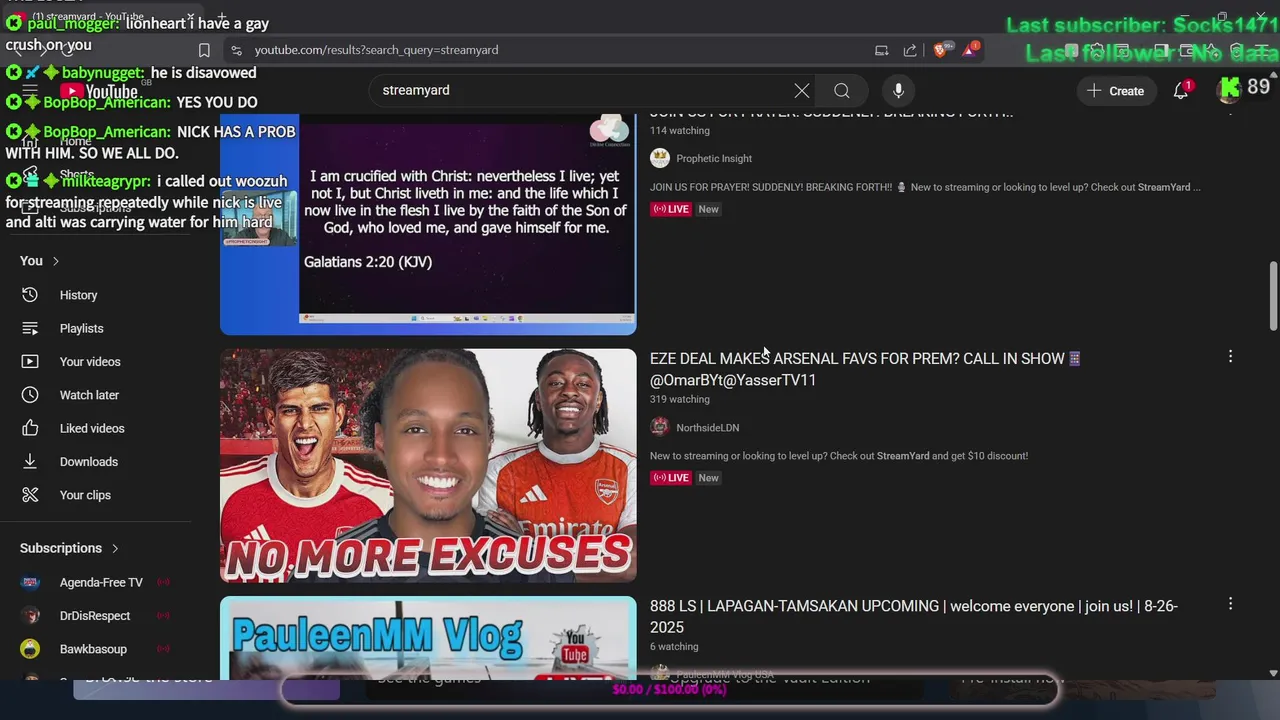The height and width of the screenshot is (720, 1280).
Task: Click the Watch later clock icon
Action: [30, 395]
